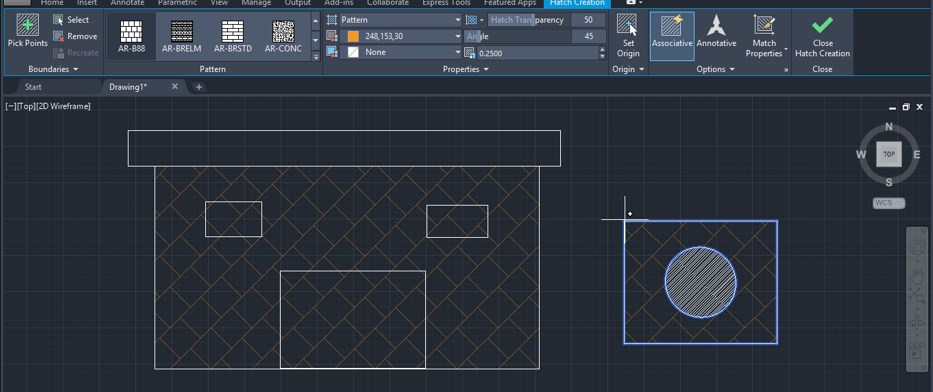Click the orange hatch color swatch
The image size is (933, 392).
tap(353, 36)
